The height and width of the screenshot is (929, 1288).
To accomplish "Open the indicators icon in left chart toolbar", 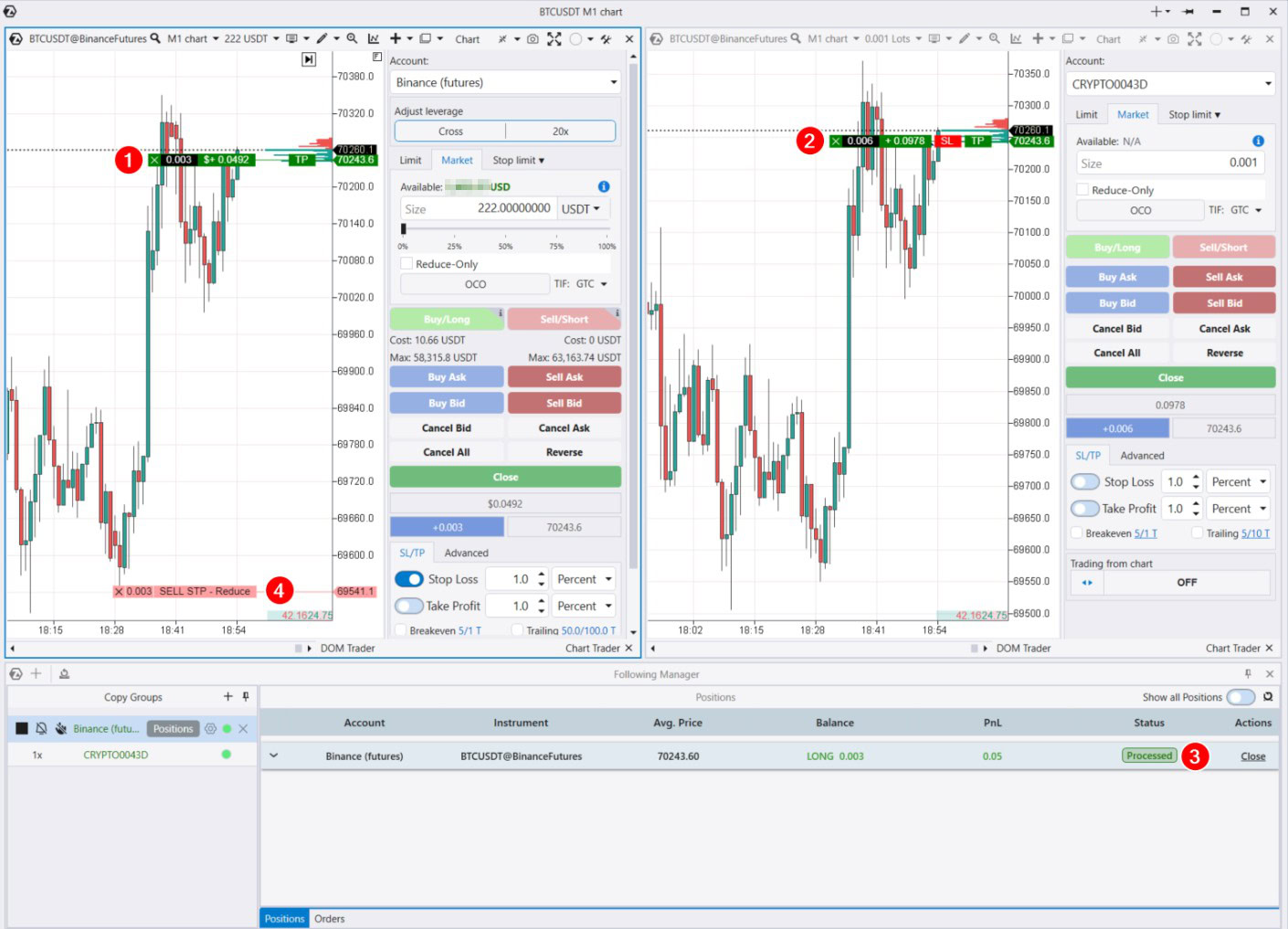I will 374,39.
